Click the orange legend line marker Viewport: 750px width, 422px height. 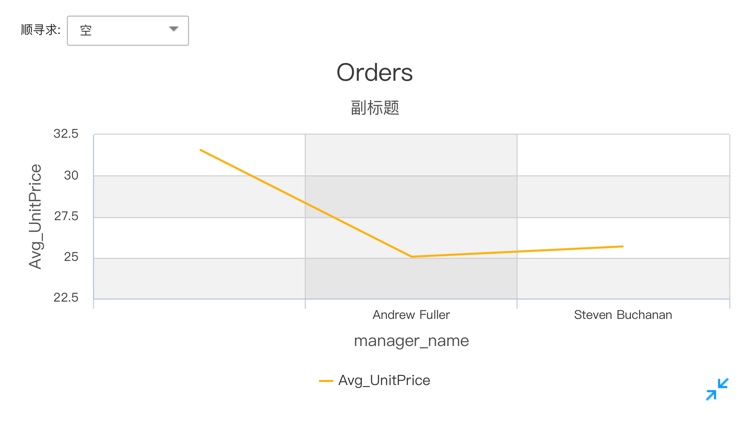click(326, 380)
